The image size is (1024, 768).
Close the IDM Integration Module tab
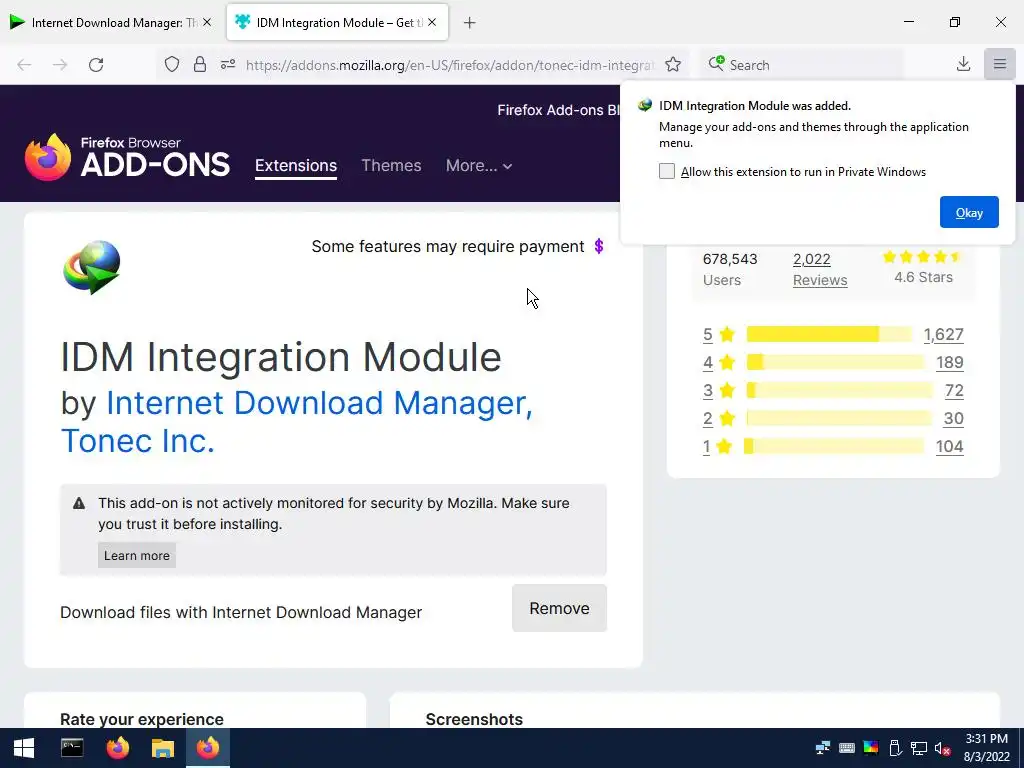[x=432, y=22]
